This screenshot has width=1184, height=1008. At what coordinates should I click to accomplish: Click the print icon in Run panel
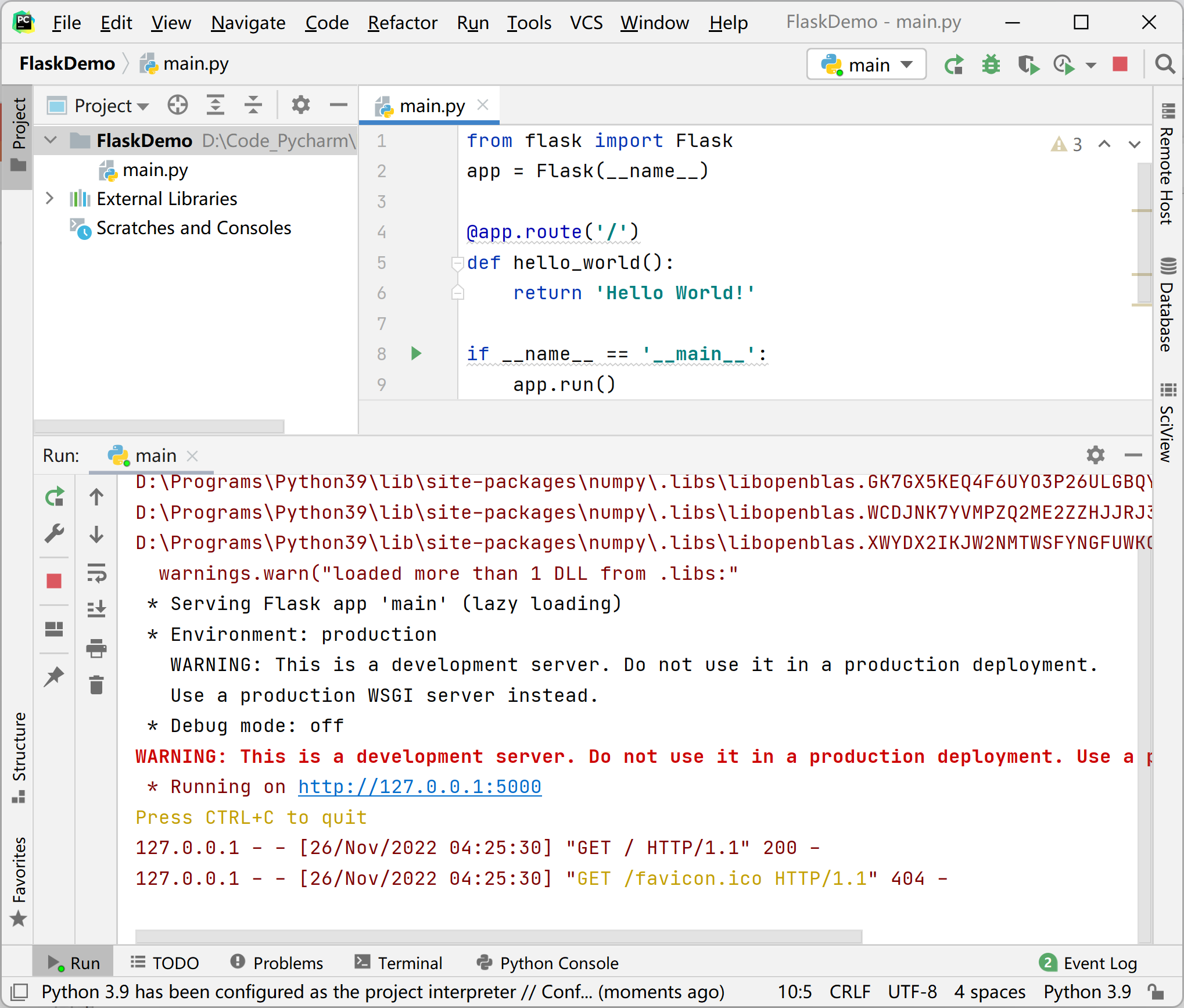(96, 648)
